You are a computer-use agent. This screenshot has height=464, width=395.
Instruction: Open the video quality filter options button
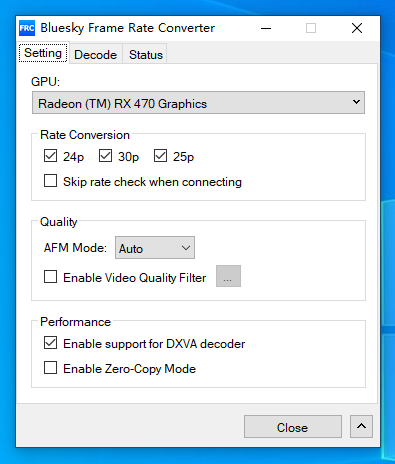click(228, 276)
